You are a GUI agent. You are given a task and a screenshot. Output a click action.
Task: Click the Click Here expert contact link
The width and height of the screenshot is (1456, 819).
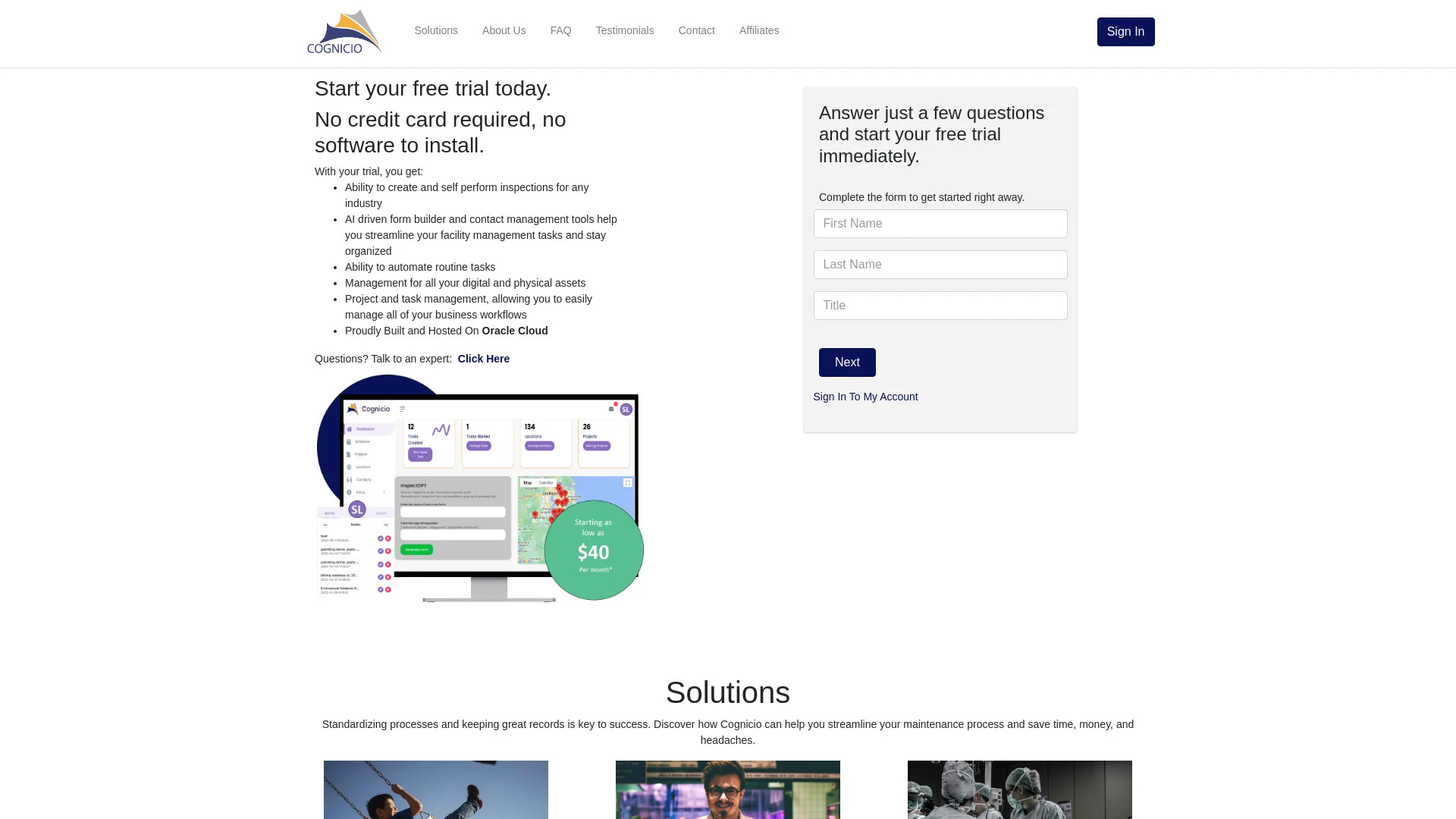point(483,358)
